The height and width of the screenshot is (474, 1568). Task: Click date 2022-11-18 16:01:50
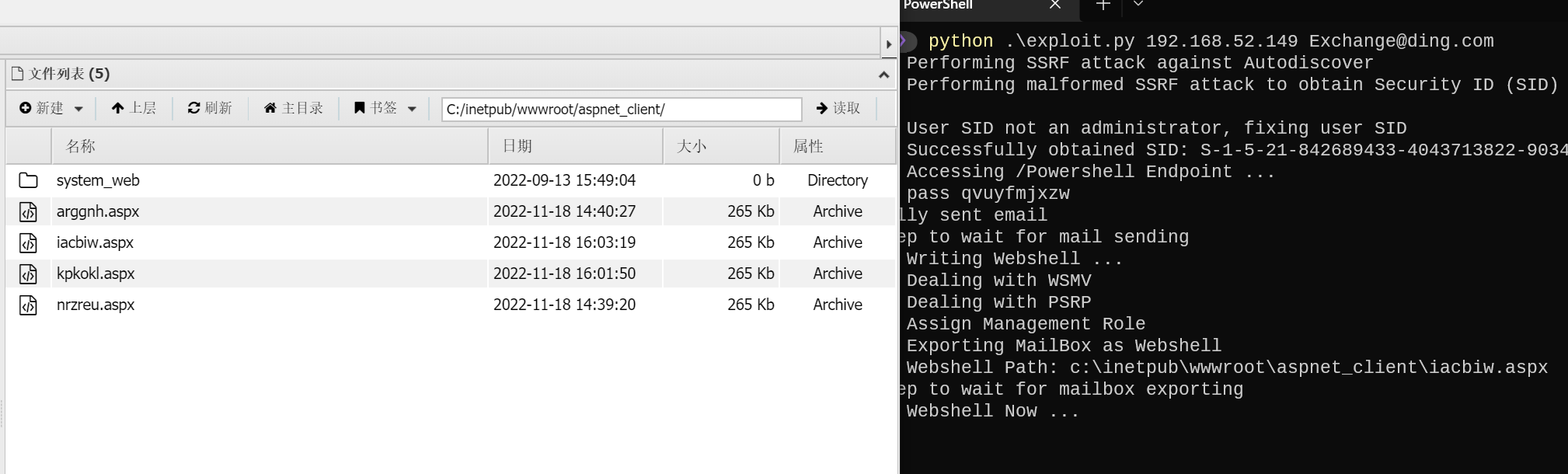564,274
